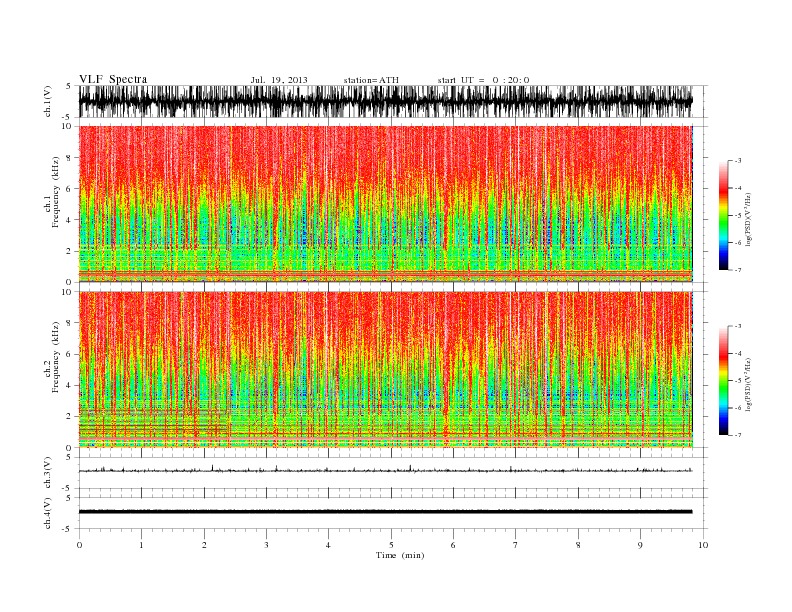The width and height of the screenshot is (792, 612).
Task: Click the ch.2 spectrogram color bar
Action: (723, 381)
